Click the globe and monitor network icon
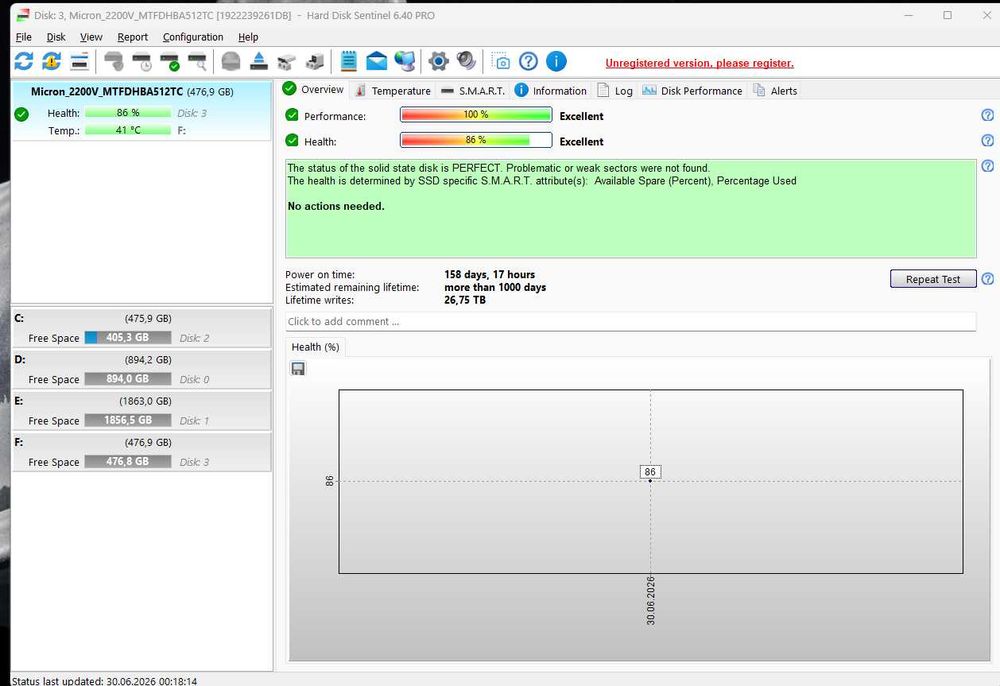The image size is (1000, 686). click(404, 61)
